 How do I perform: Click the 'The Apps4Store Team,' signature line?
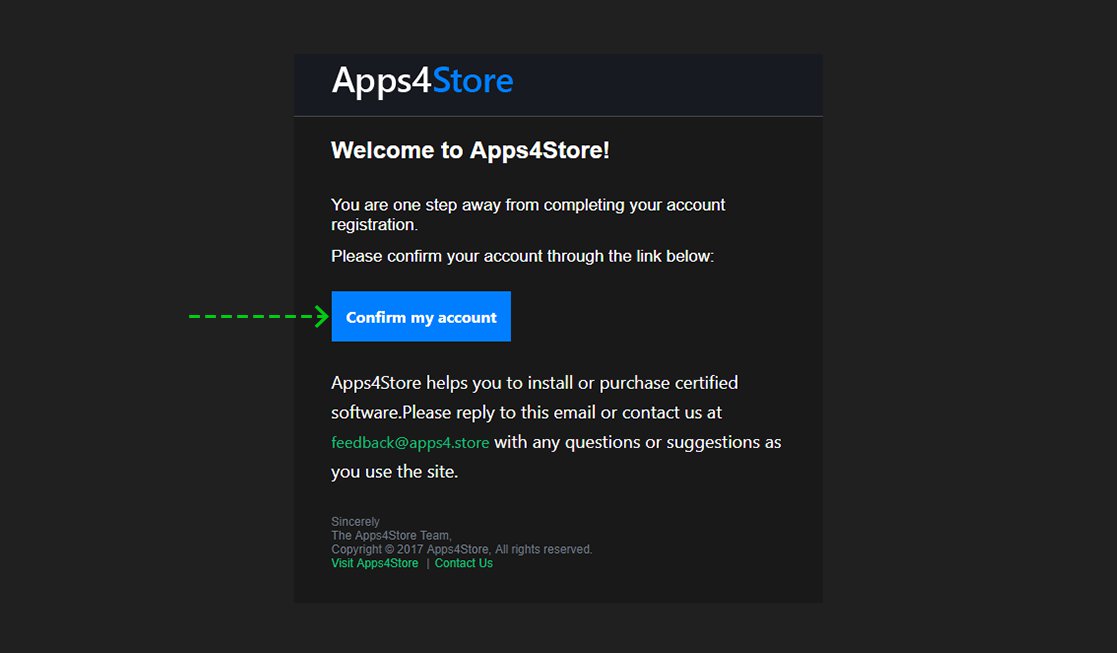click(x=392, y=536)
